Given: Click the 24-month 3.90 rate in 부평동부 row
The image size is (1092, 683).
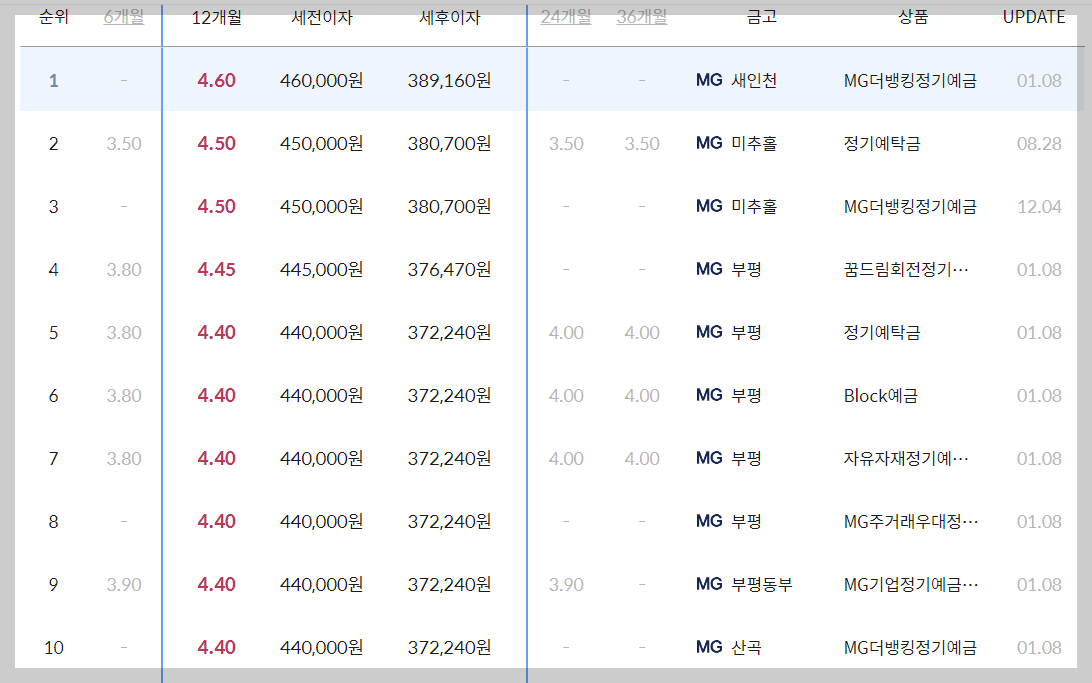Looking at the screenshot, I should pos(566,585).
